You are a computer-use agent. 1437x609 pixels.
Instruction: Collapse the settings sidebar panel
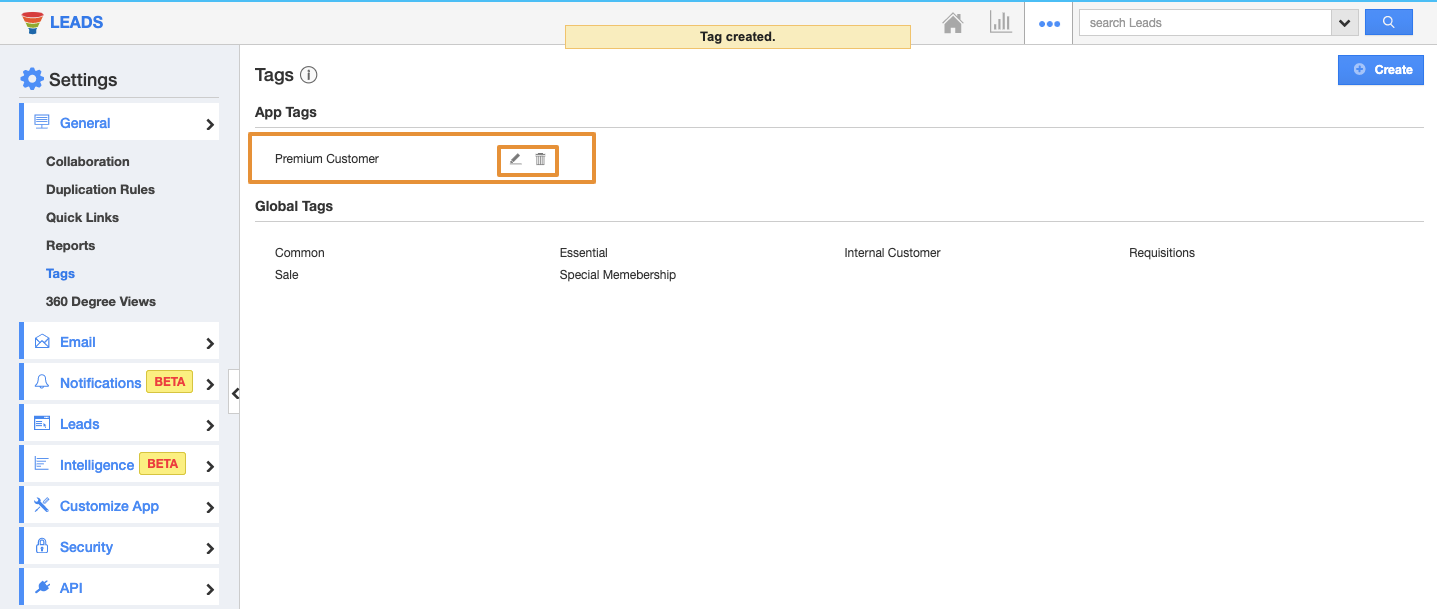coord(234,393)
